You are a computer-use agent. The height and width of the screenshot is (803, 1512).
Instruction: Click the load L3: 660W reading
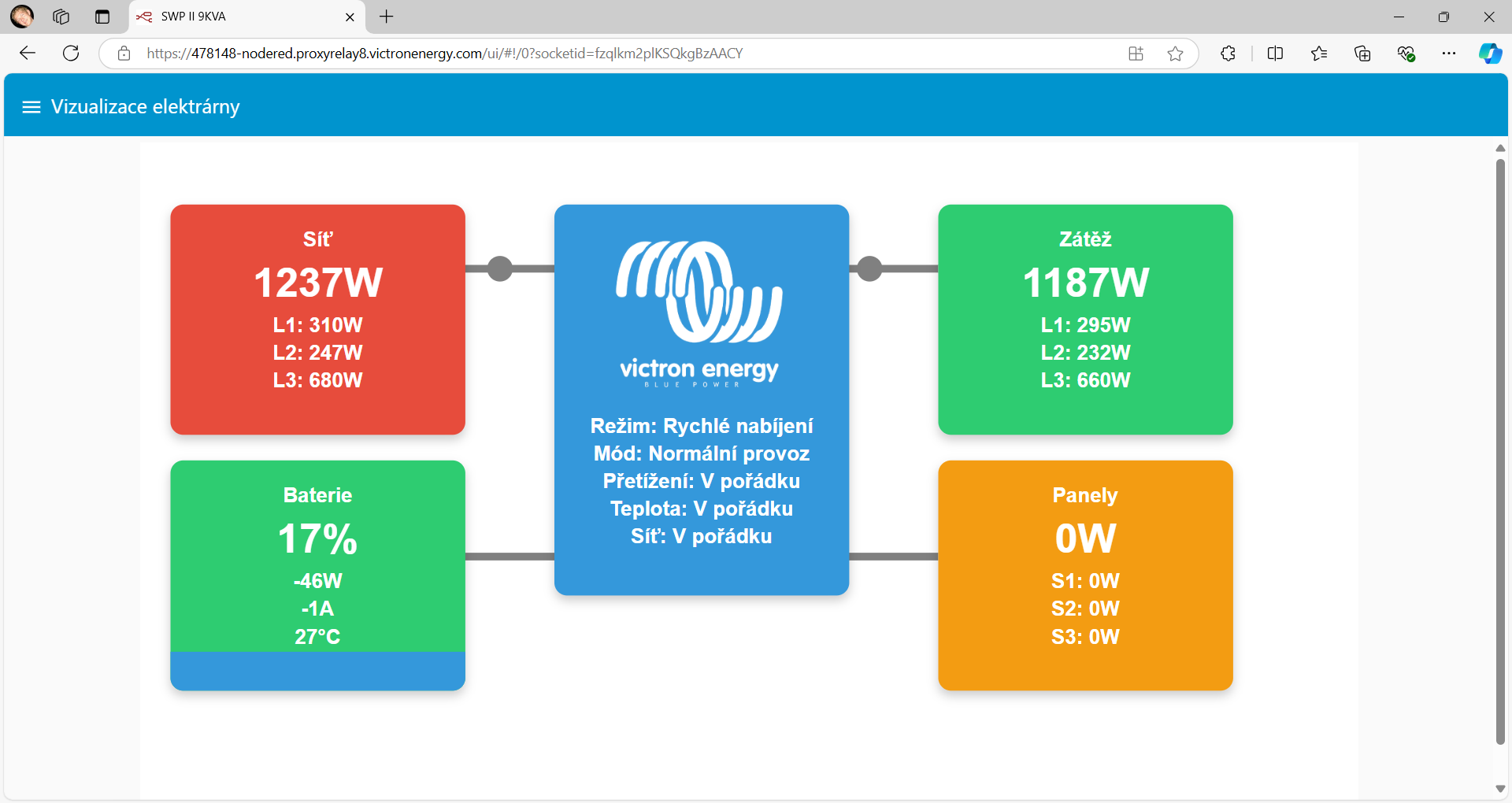[x=1085, y=380]
